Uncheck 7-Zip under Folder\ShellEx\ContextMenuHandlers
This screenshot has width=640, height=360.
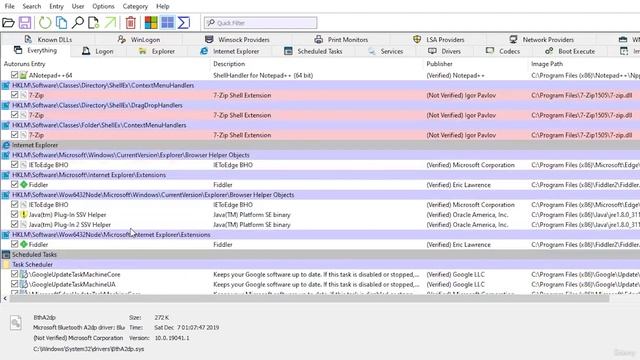tap(15, 135)
